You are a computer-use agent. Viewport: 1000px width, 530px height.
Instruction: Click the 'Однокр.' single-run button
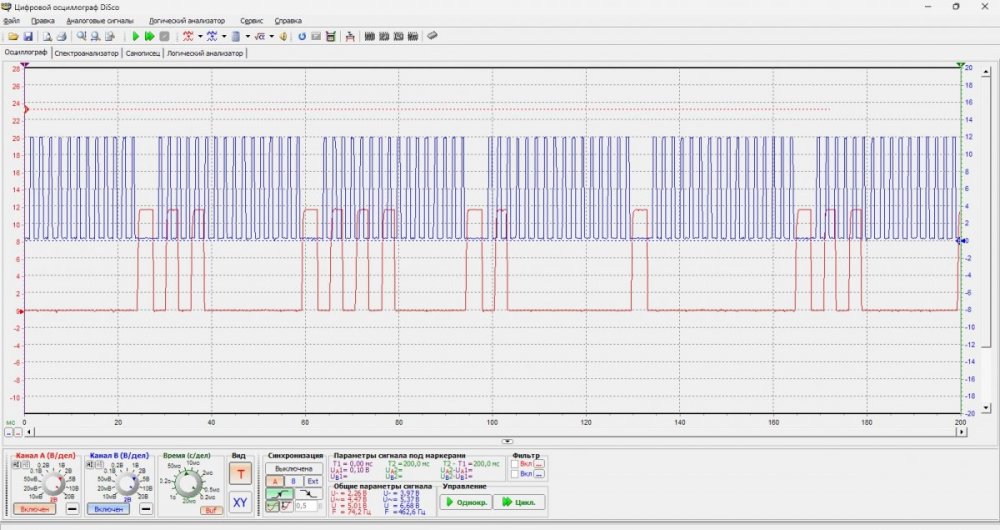(464, 502)
